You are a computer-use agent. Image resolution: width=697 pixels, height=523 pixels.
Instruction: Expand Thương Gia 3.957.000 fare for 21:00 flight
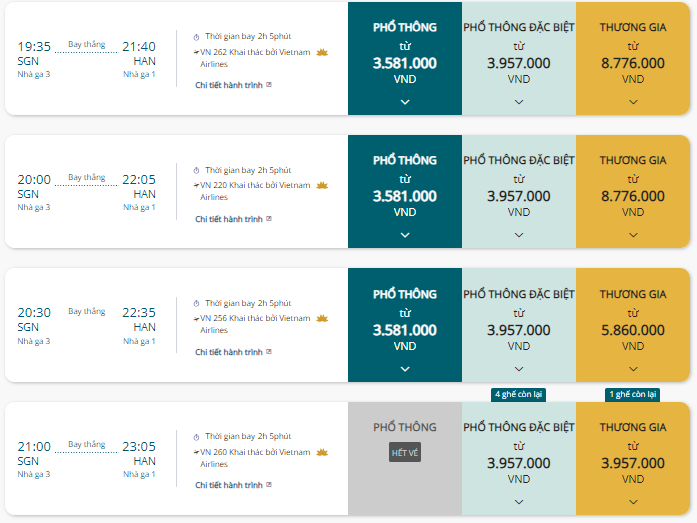[633, 502]
